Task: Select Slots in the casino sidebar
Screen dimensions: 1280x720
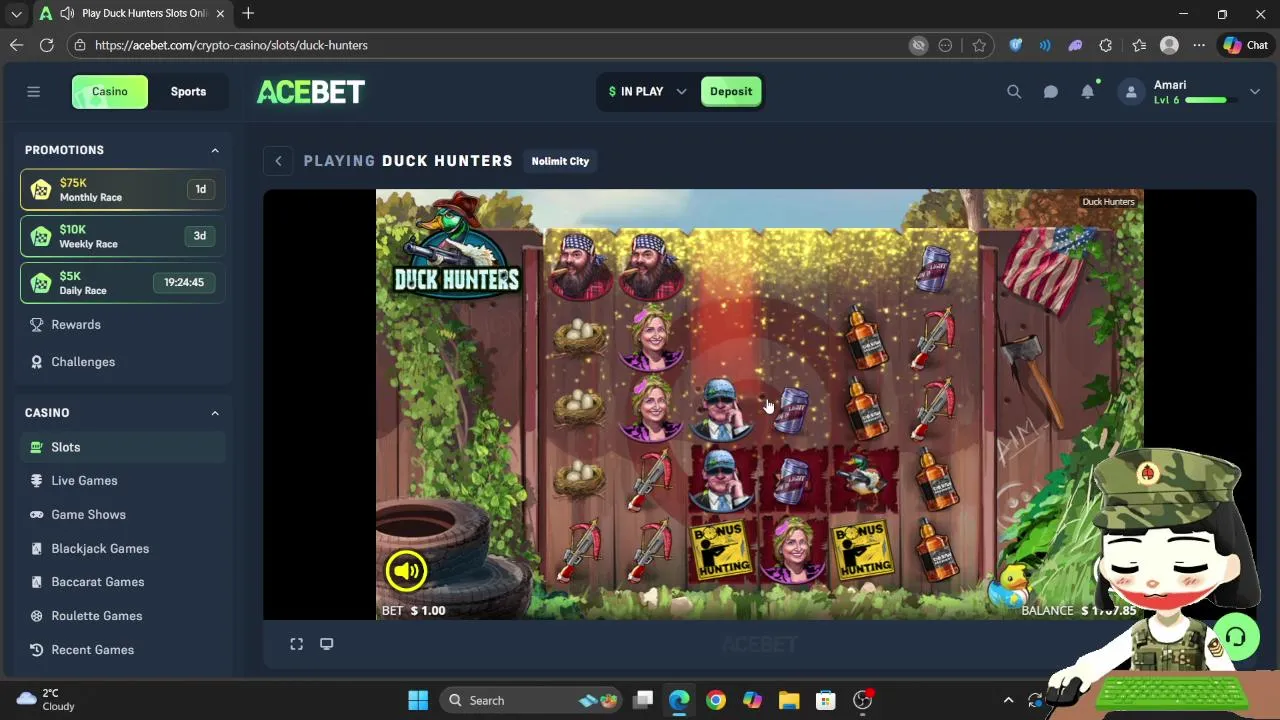Action: (122, 447)
